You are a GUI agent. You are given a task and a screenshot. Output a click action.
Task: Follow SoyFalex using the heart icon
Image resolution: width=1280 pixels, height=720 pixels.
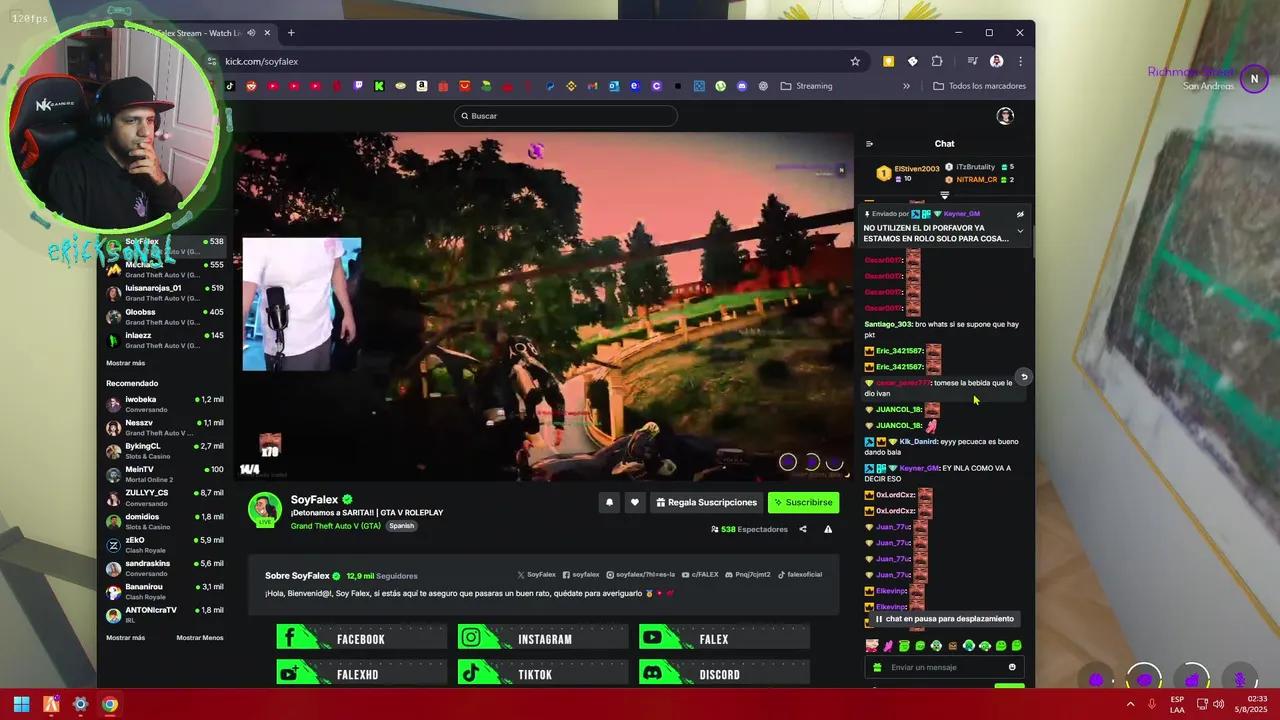[x=634, y=502]
